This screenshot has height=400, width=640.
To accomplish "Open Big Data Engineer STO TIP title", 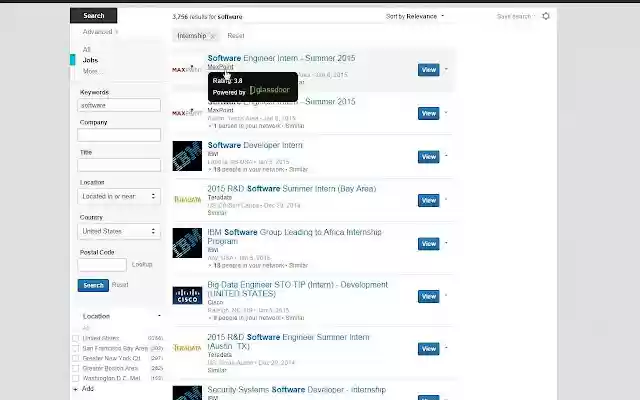I will [298, 289].
